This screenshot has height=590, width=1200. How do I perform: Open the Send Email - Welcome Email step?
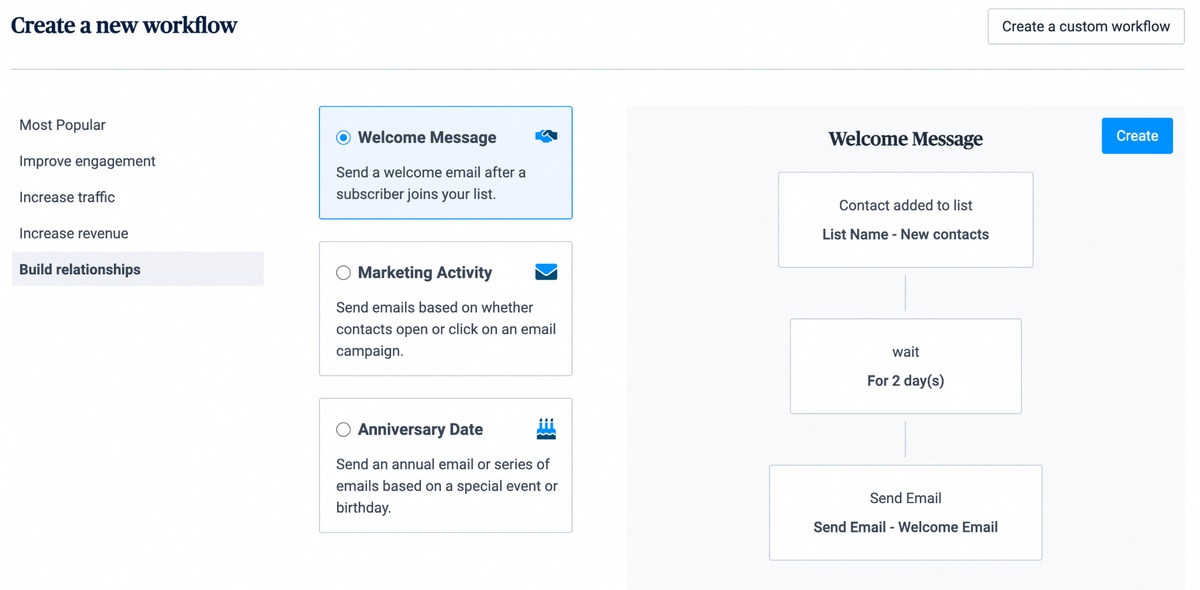point(905,512)
